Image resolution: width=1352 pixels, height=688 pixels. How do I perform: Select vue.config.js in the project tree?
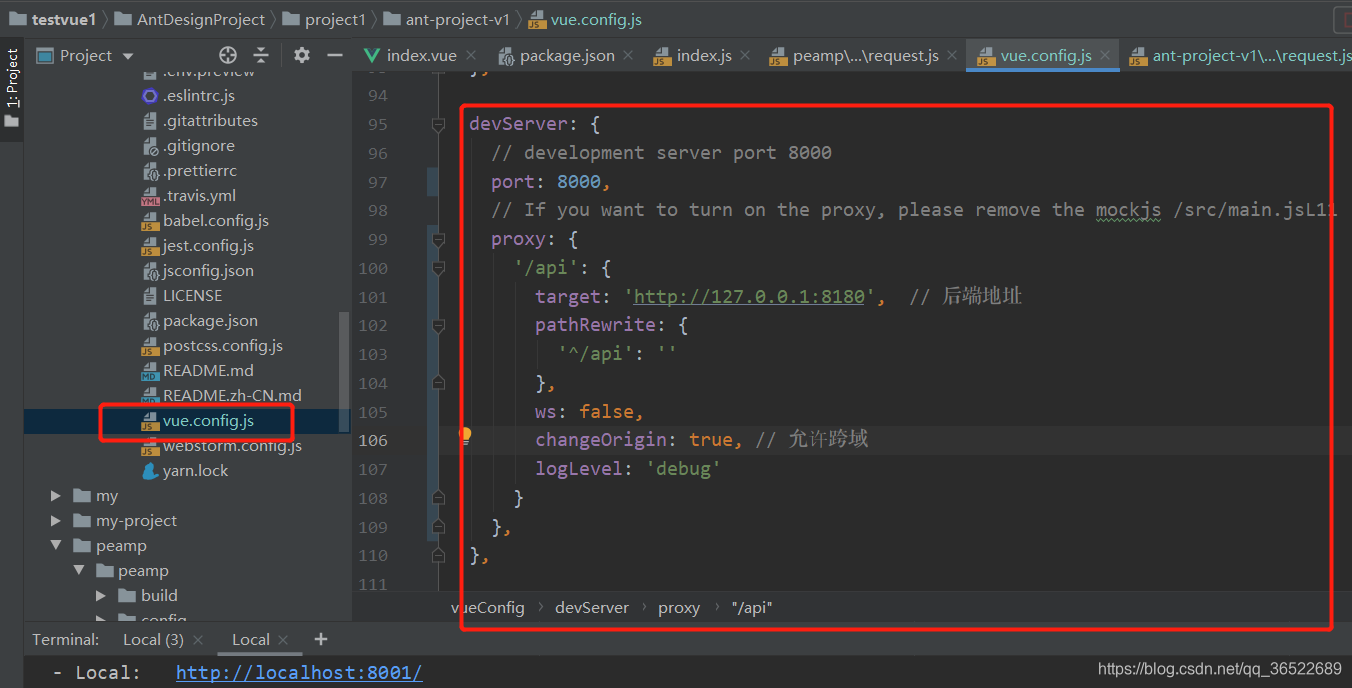pyautogui.click(x=208, y=421)
